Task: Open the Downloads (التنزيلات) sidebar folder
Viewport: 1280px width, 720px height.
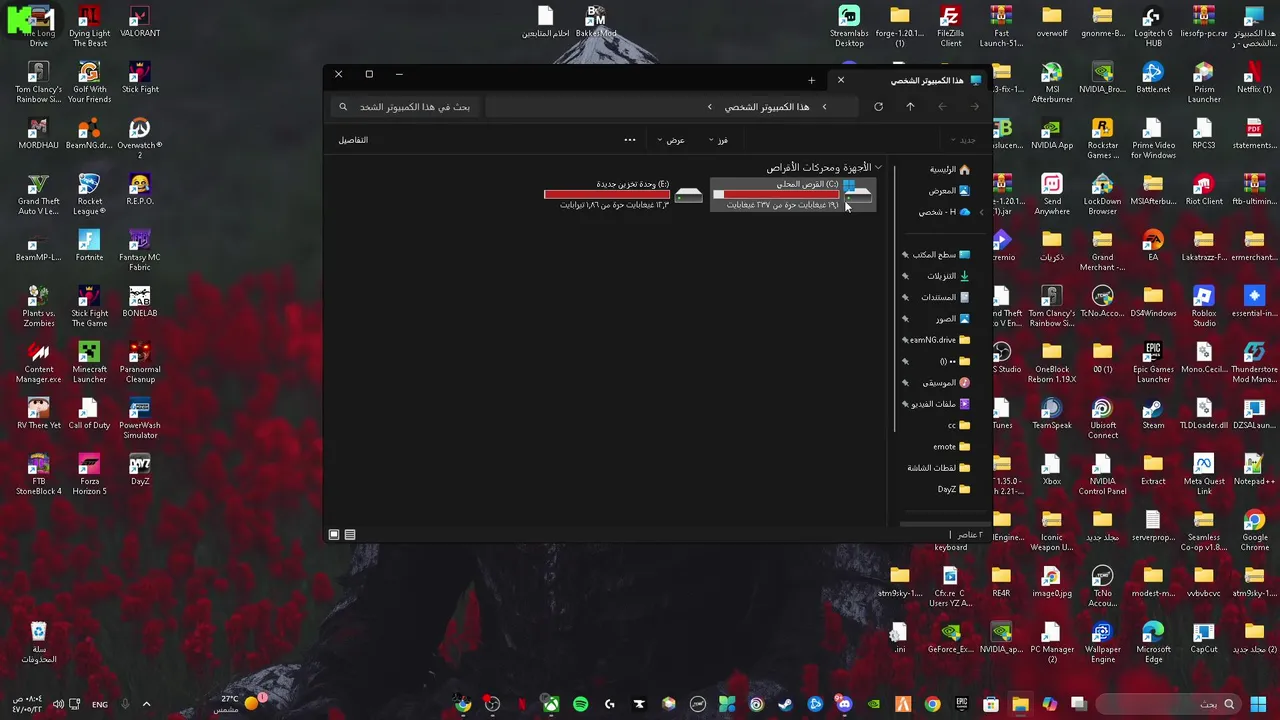Action: (948, 276)
